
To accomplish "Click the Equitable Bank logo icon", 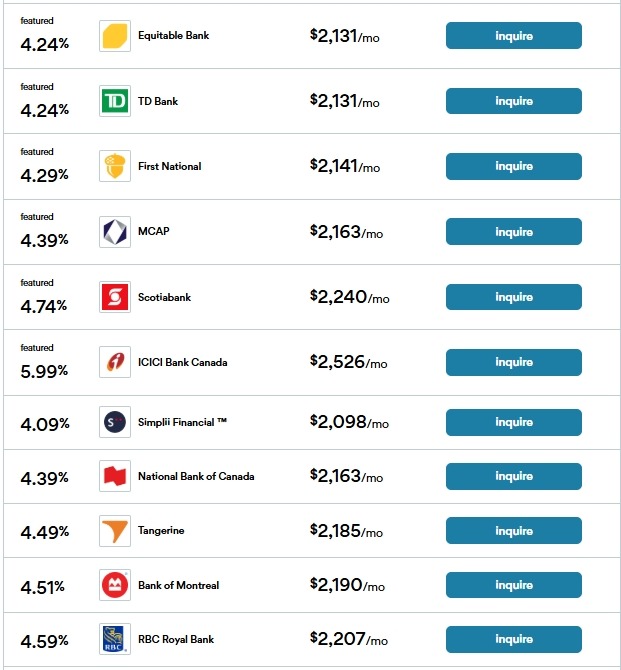I will point(115,36).
